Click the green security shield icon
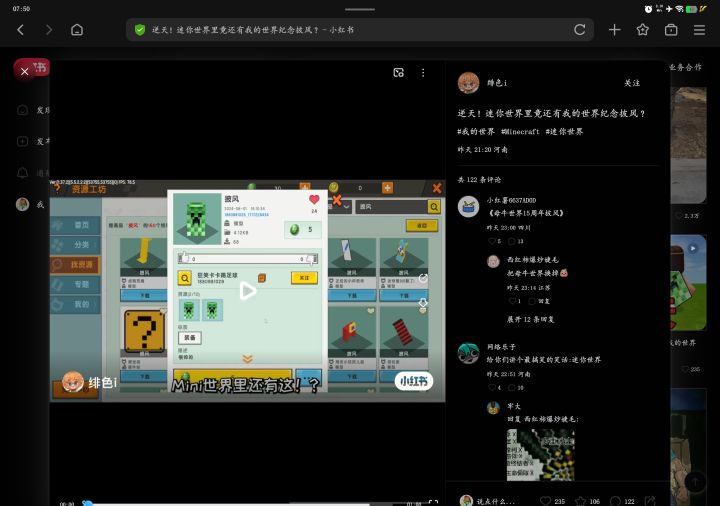 tap(140, 30)
